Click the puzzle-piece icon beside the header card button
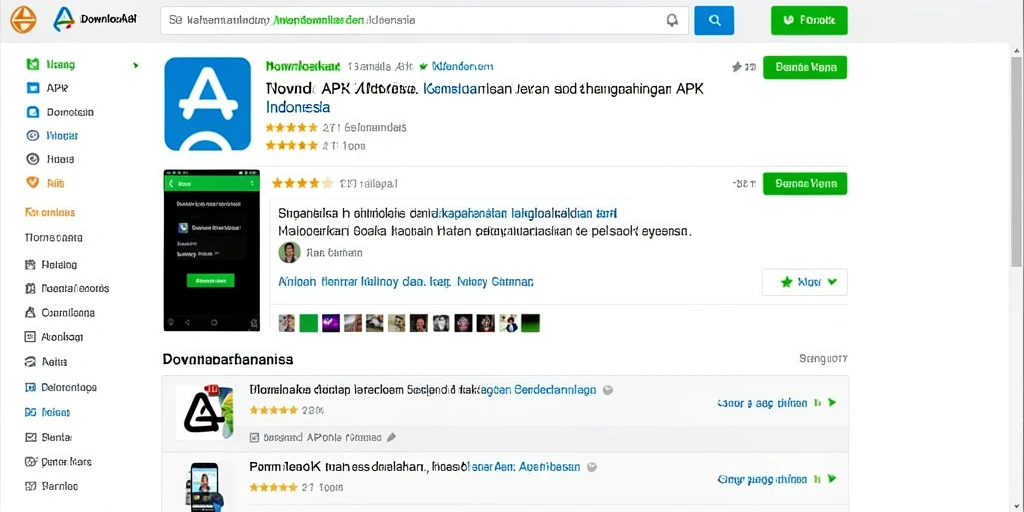This screenshot has width=1024, height=512. (738, 67)
